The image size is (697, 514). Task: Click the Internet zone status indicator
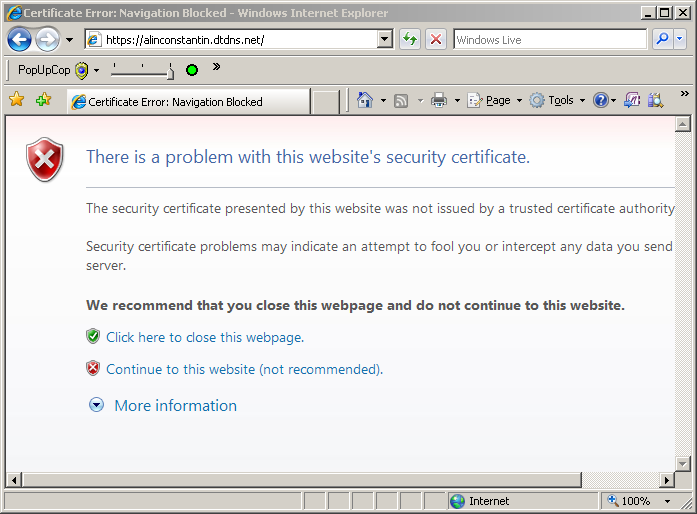524,501
